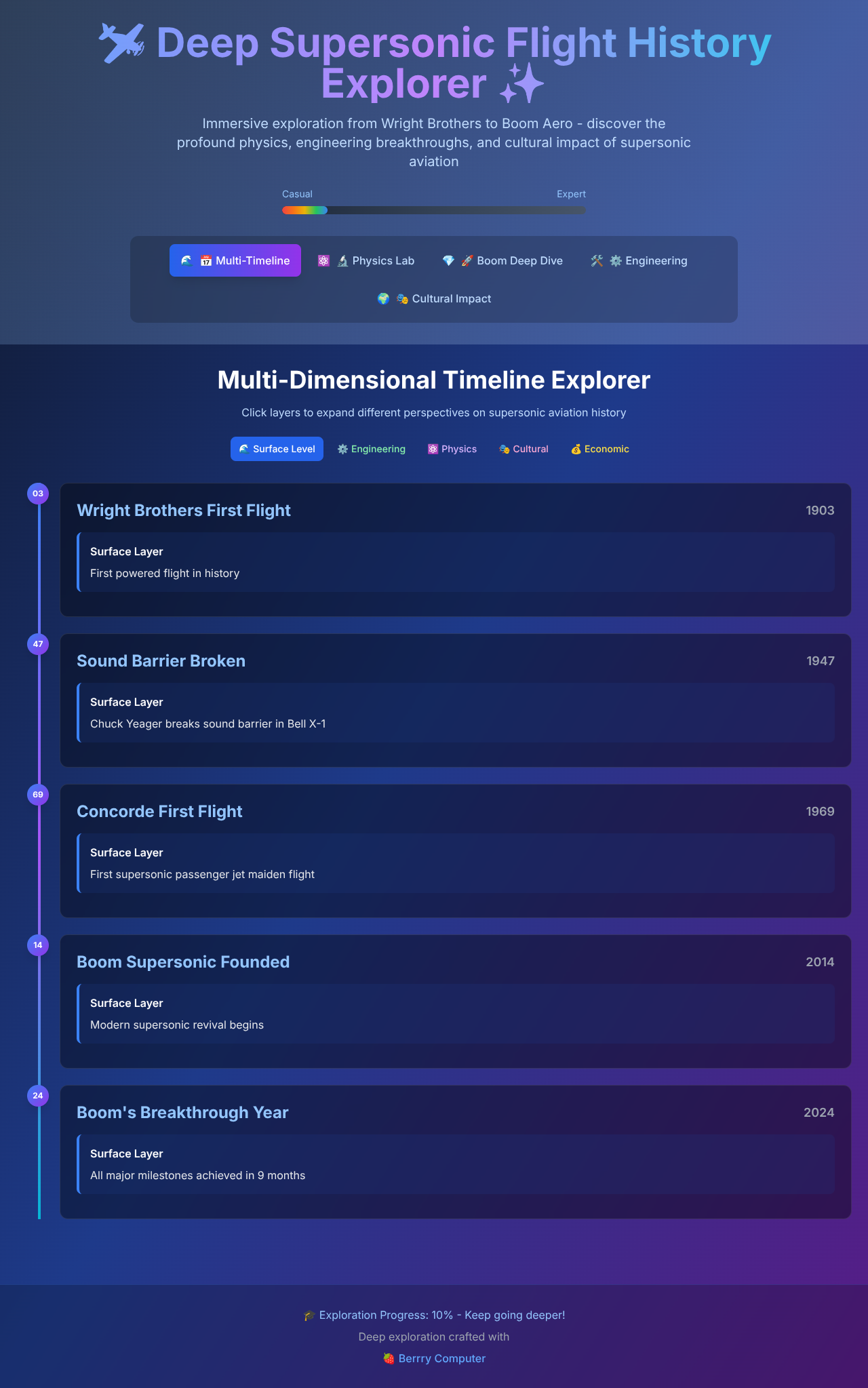Click the 03 timeline marker
Viewport: 868px width, 1388px height.
coord(38,493)
